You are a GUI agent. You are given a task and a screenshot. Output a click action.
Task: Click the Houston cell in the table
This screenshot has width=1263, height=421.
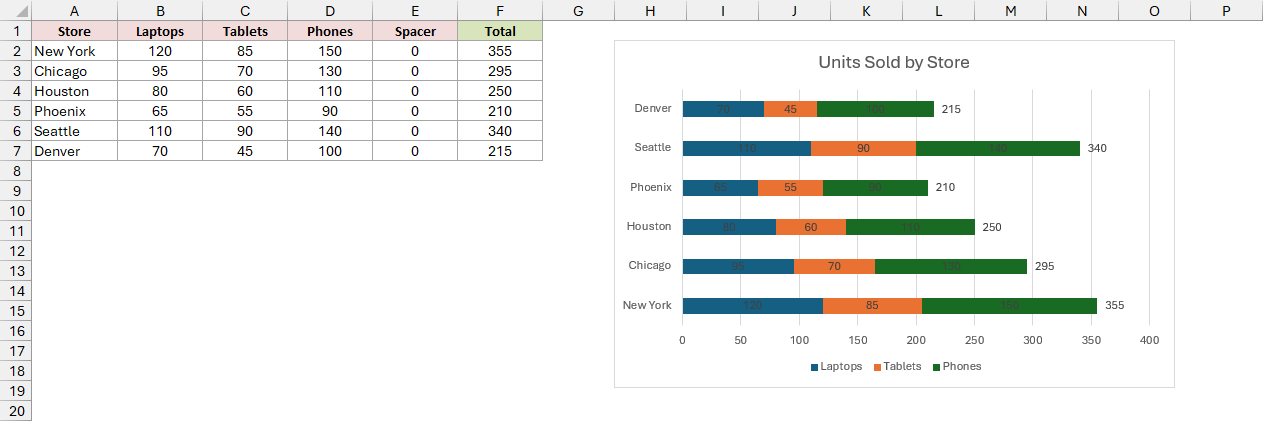tap(74, 91)
